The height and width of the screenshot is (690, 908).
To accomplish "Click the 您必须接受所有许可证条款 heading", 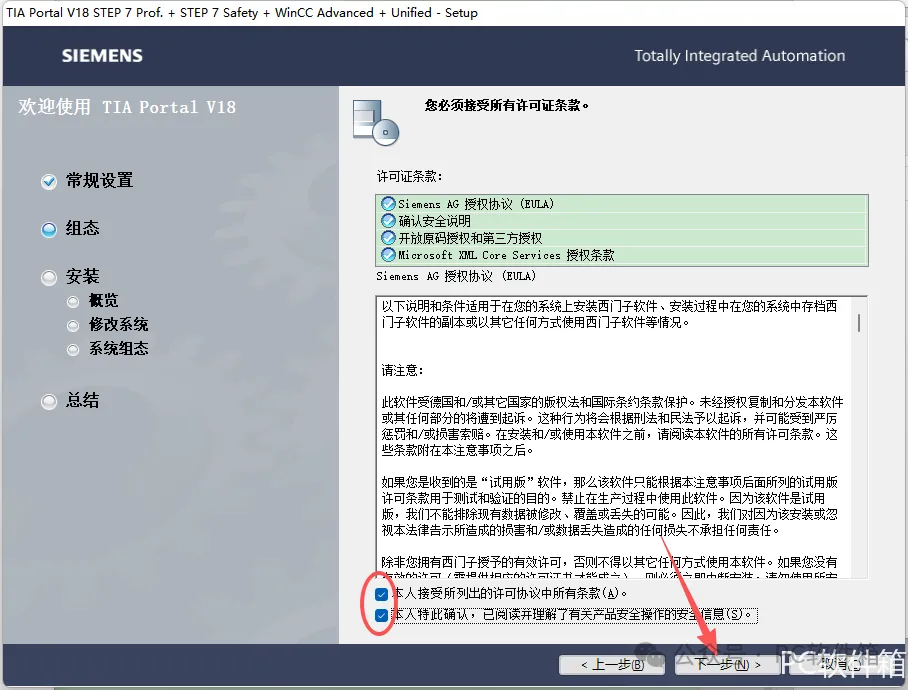I will [x=507, y=105].
